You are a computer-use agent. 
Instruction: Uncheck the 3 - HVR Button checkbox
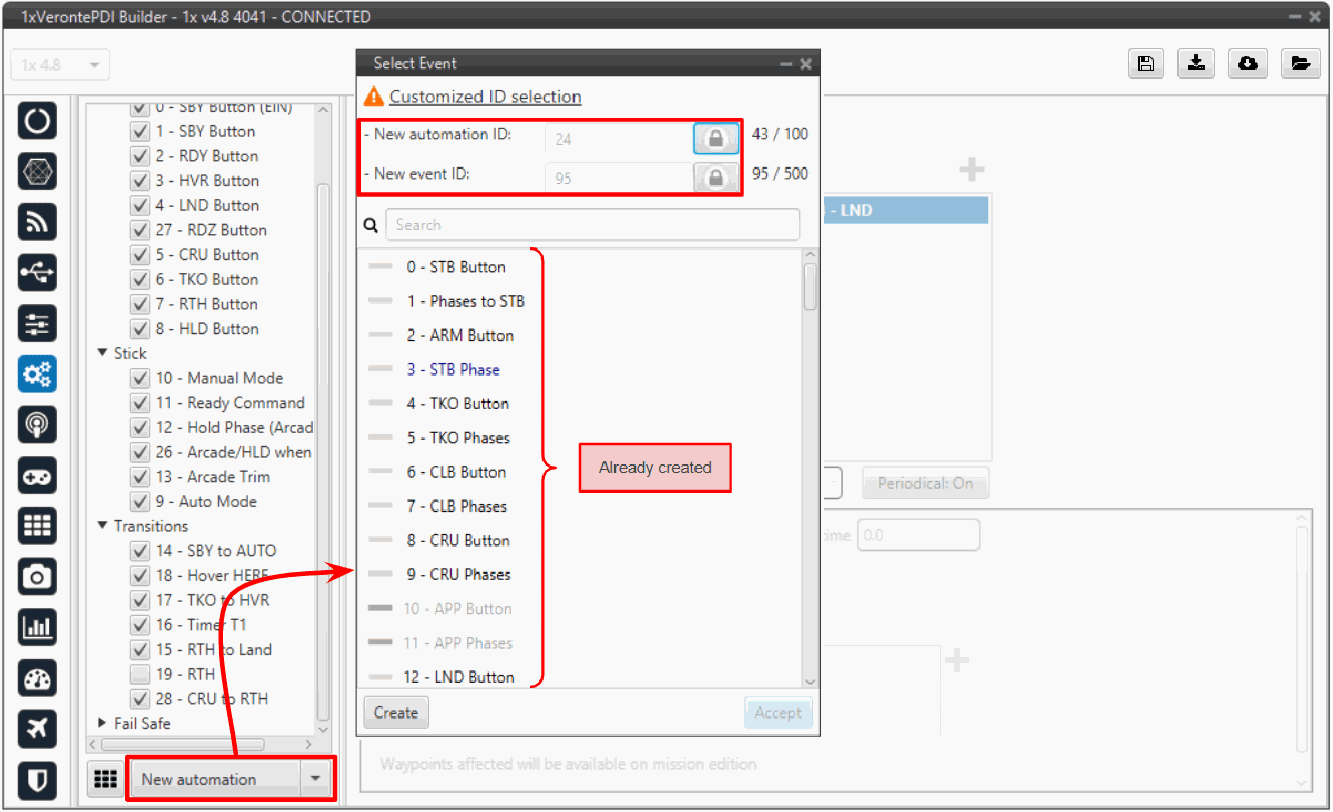pyautogui.click(x=140, y=181)
